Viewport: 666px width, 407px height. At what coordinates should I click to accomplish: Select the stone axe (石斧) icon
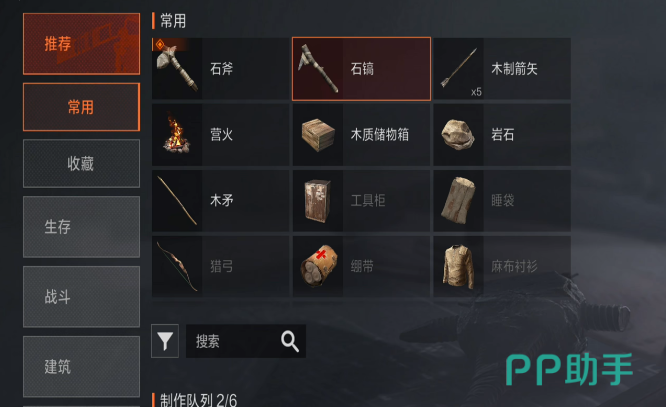pos(177,68)
